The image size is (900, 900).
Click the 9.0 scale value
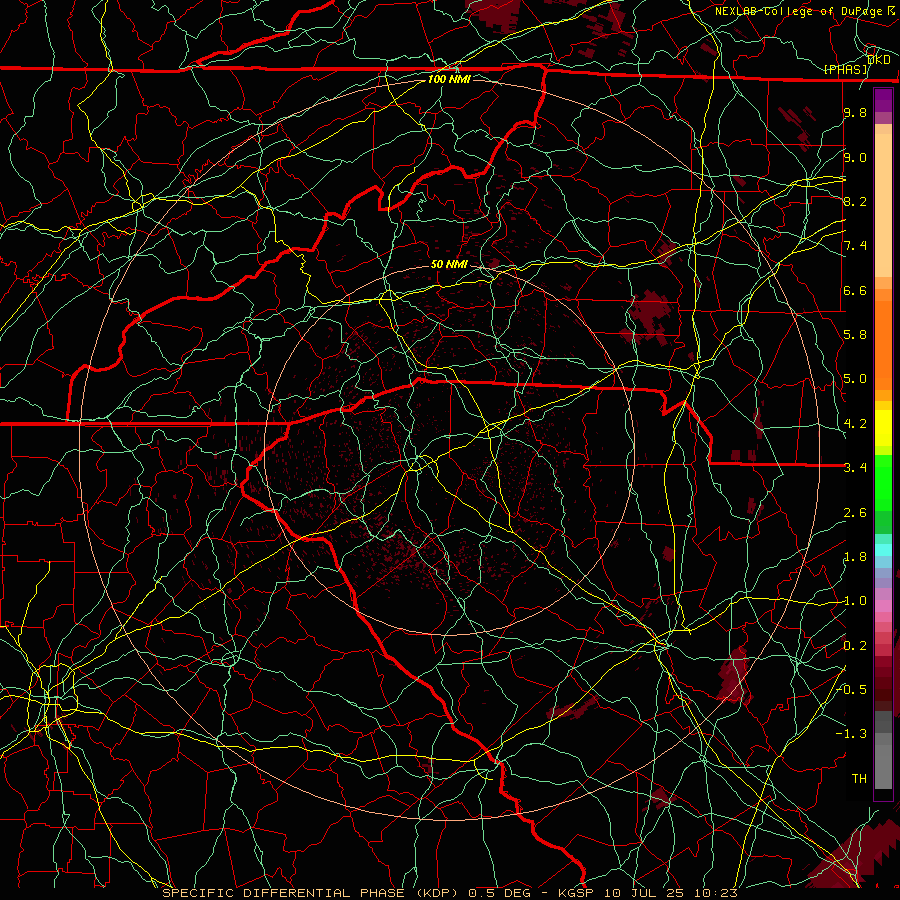(855, 157)
